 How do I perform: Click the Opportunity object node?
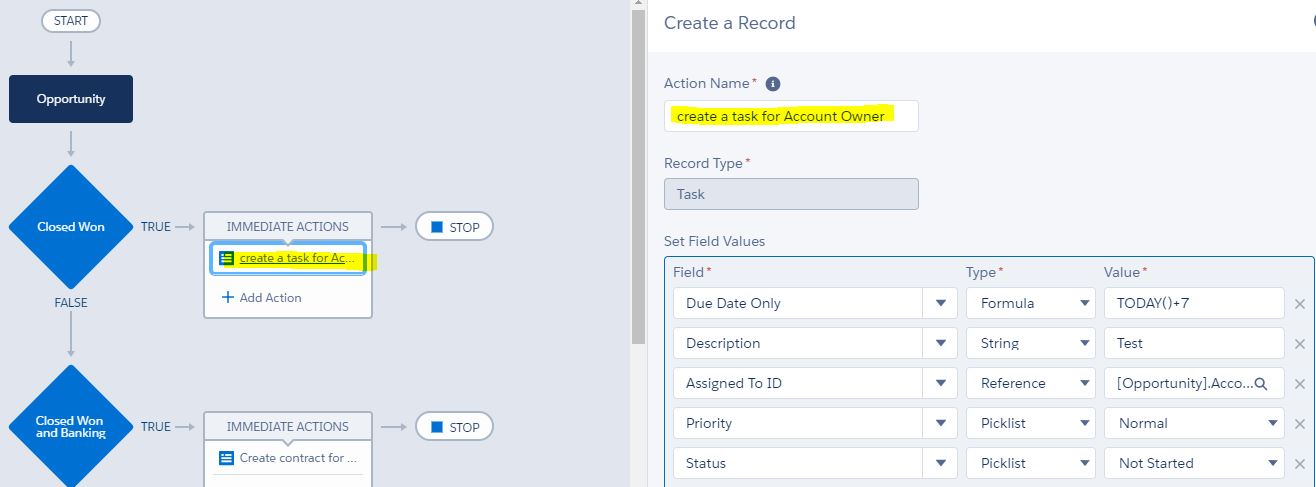(x=71, y=99)
